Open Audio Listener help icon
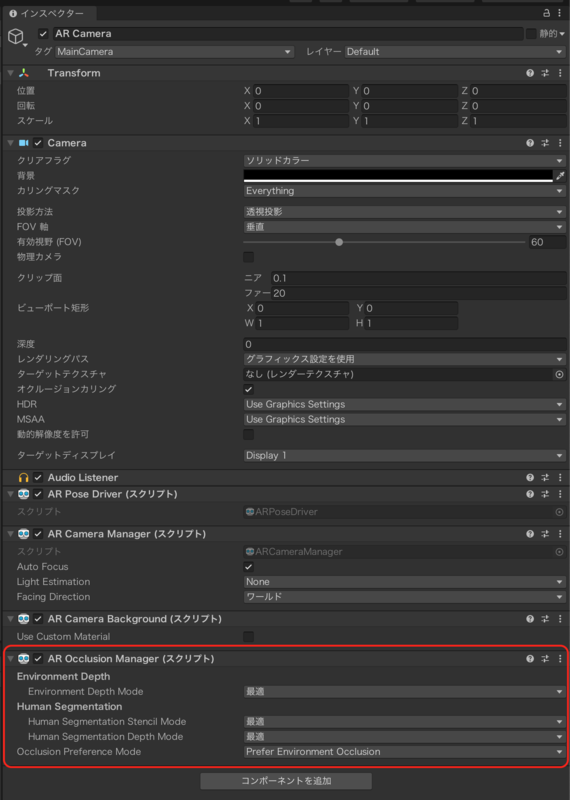Screen dimensions: 570x800 [x=530, y=478]
